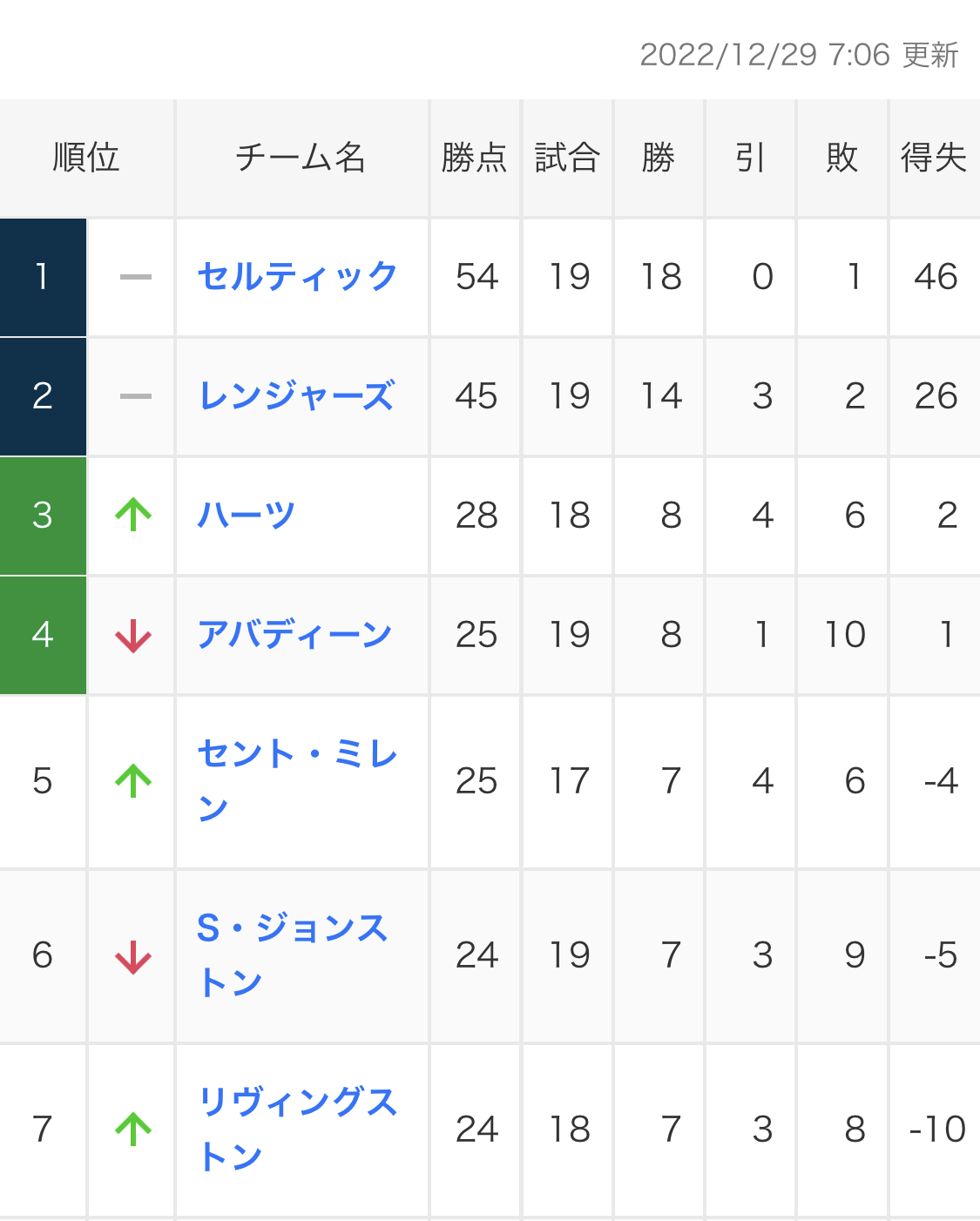The height and width of the screenshot is (1221, 980).
Task: Open the セント・ミレン team link
Action: coord(298,781)
